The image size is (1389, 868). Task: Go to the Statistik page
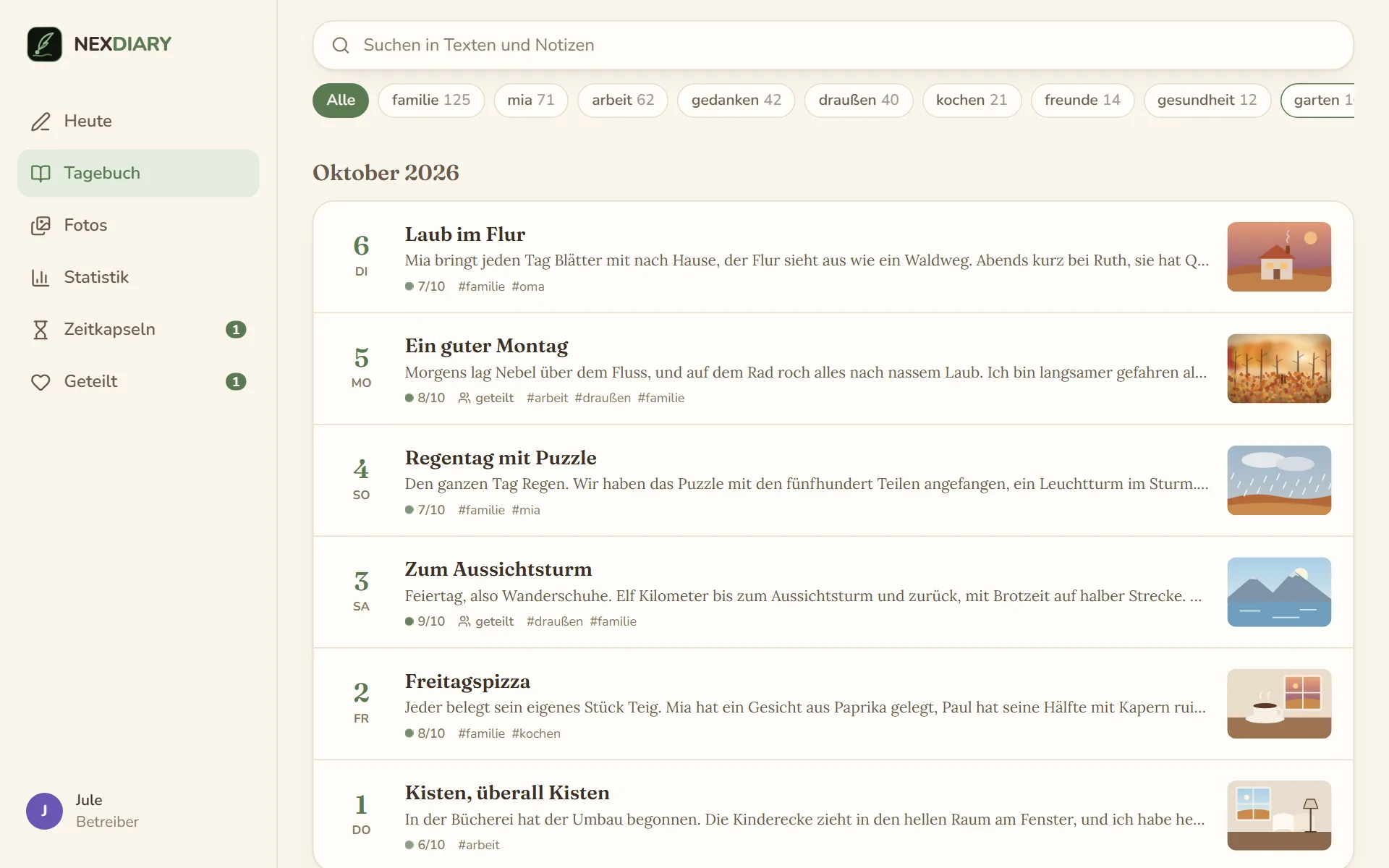click(138, 278)
